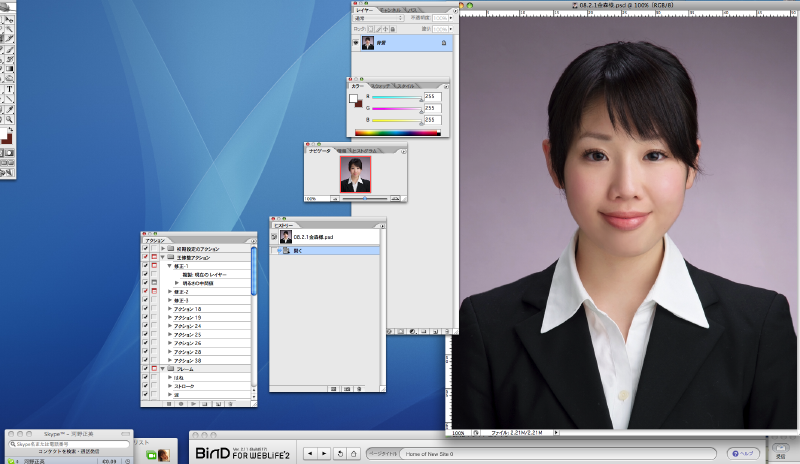Hide the 背景 layer with eye icon
Screen dimensions: 800x464
tap(356, 43)
